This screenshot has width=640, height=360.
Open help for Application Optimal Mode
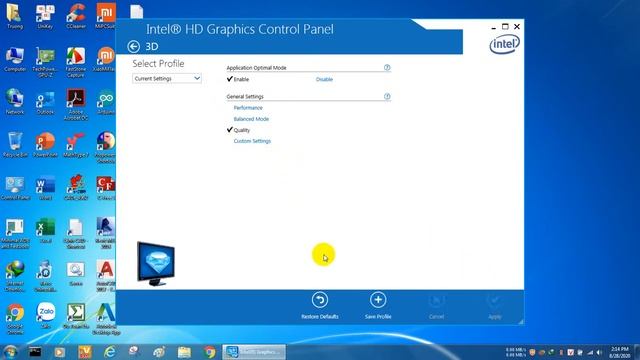tap(387, 67)
